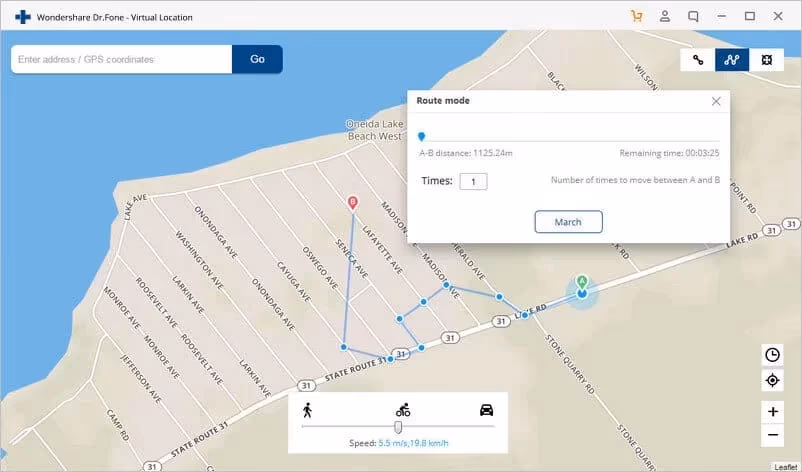The height and width of the screenshot is (472, 802).
Task: Click the shopping cart icon in title bar
Action: click(x=636, y=17)
